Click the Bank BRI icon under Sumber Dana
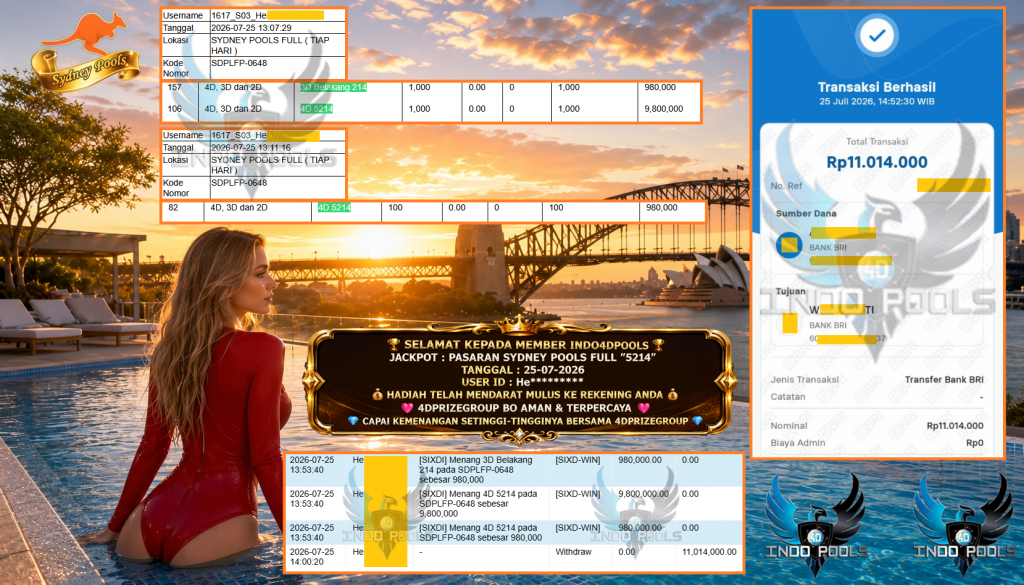Image resolution: width=1024 pixels, height=585 pixels. [789, 245]
